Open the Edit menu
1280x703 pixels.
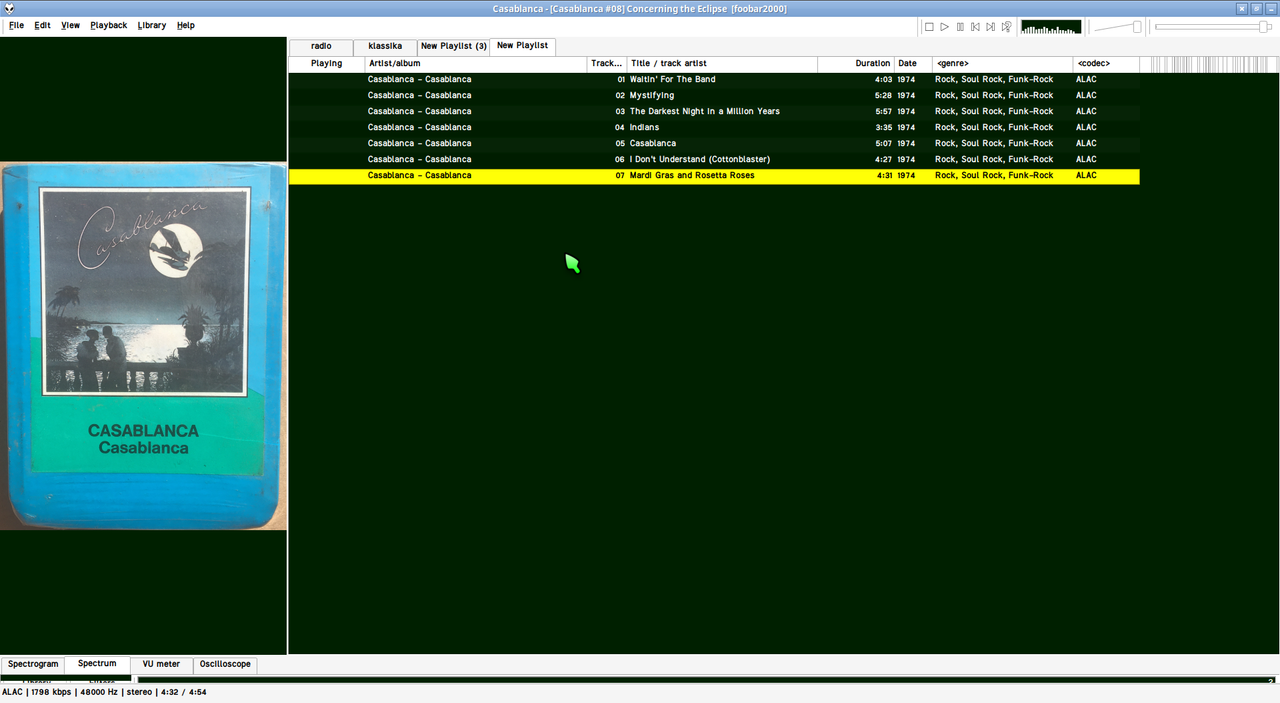tap(42, 25)
